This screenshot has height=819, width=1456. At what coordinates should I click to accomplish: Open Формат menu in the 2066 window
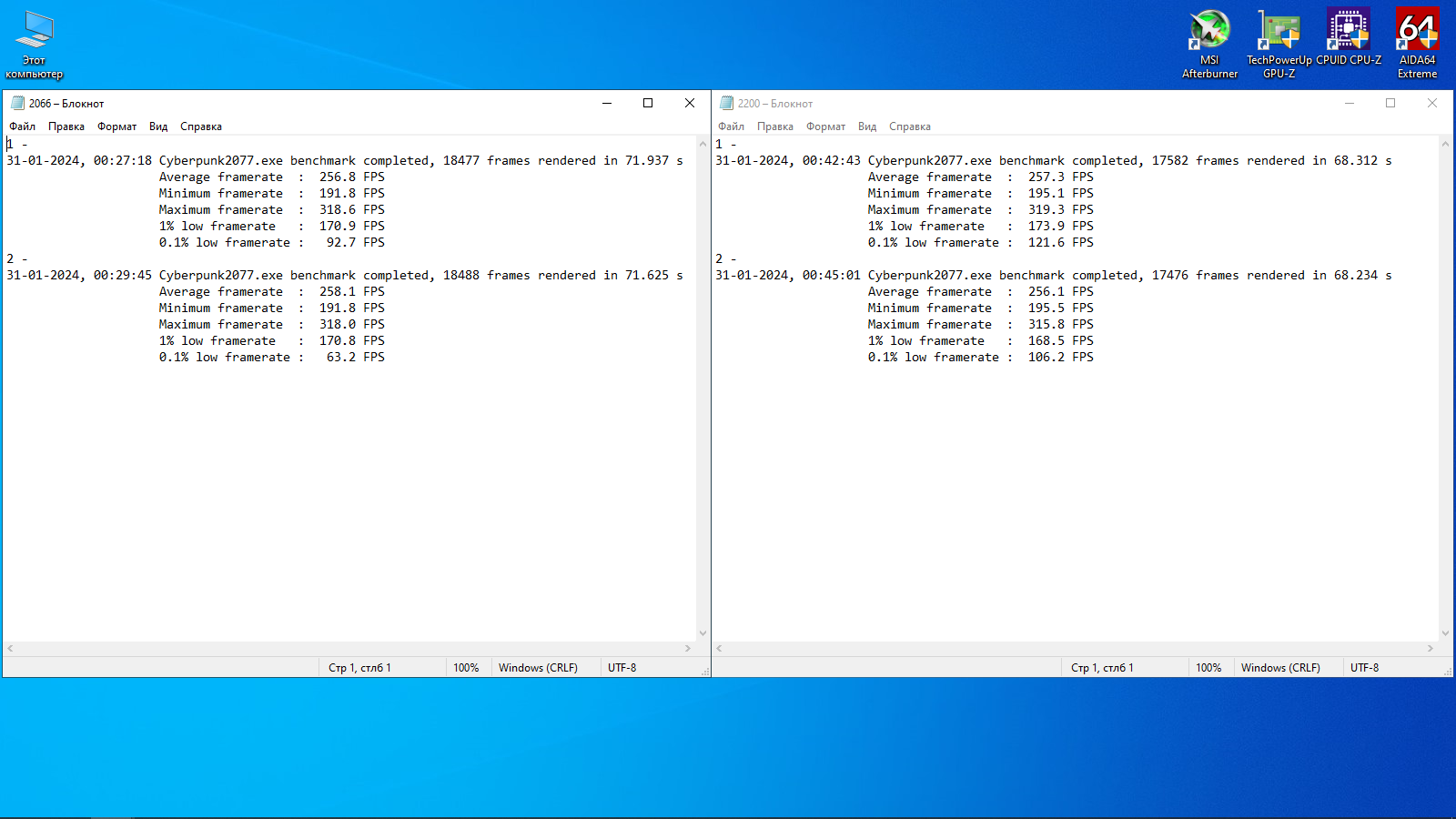[117, 126]
